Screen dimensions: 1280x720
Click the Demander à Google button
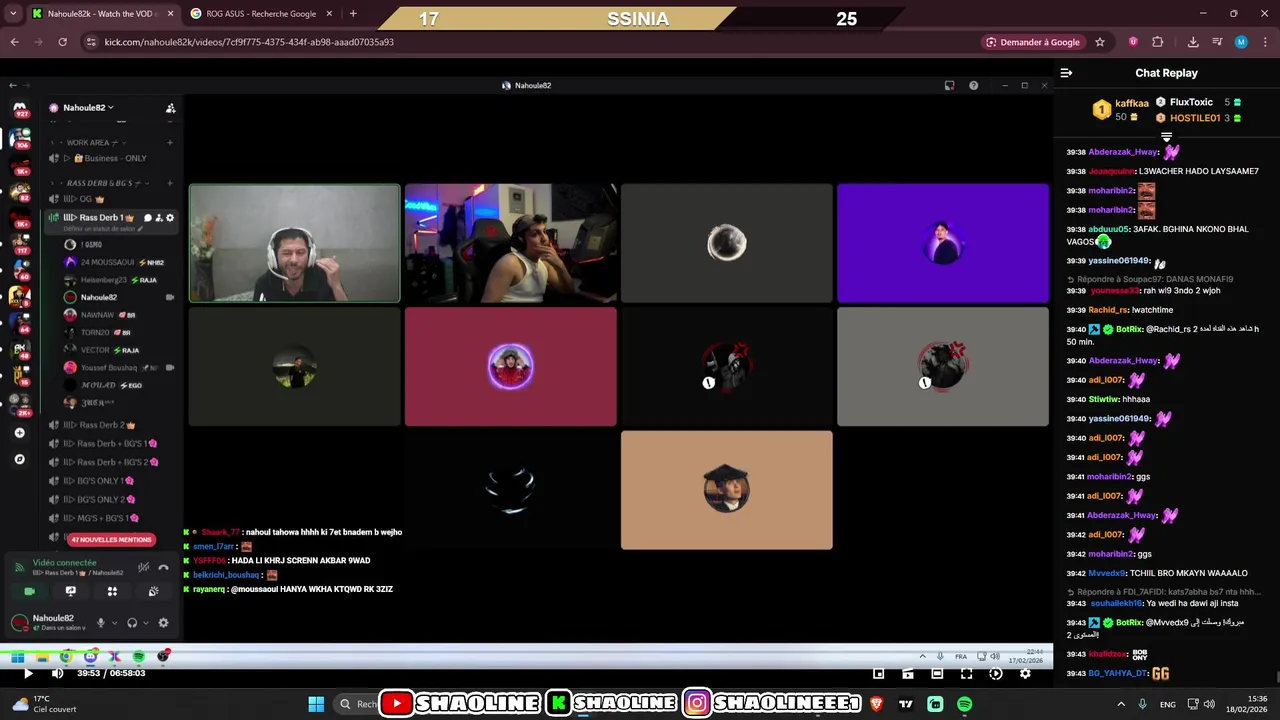[1033, 42]
